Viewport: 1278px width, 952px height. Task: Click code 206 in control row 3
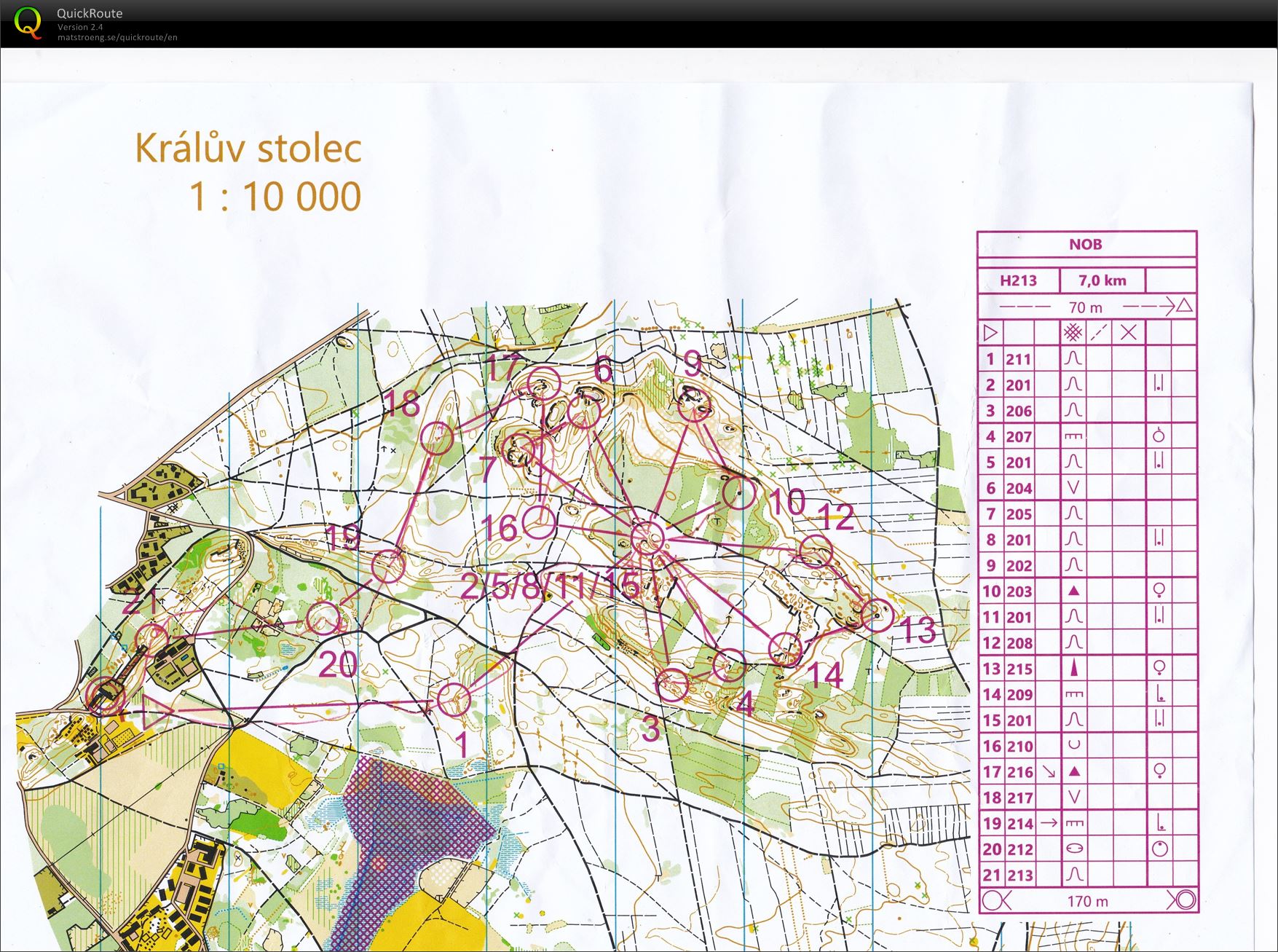coord(1018,411)
